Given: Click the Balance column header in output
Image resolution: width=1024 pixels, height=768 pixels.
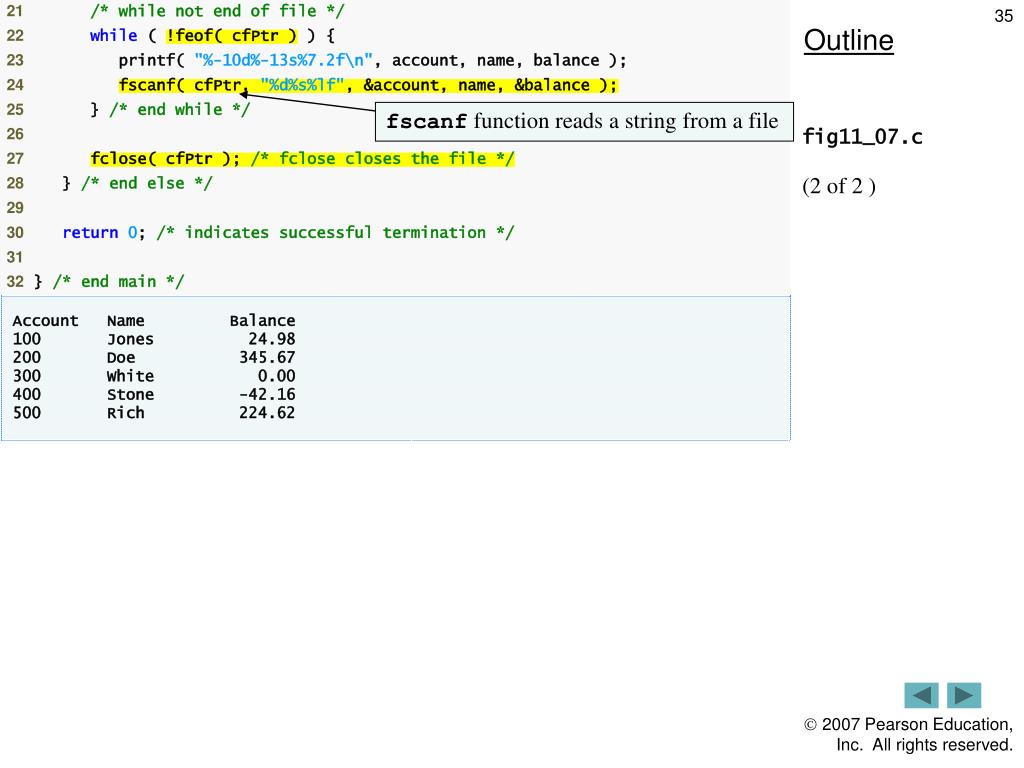Looking at the screenshot, I should click(262, 321).
